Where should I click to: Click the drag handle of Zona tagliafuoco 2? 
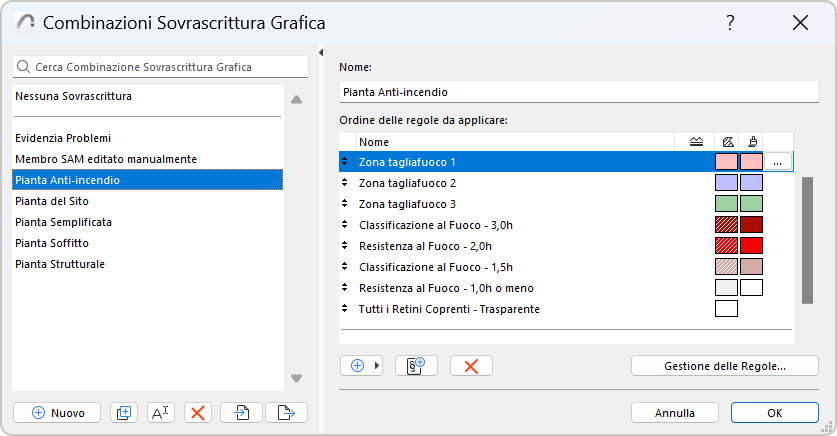[345, 183]
